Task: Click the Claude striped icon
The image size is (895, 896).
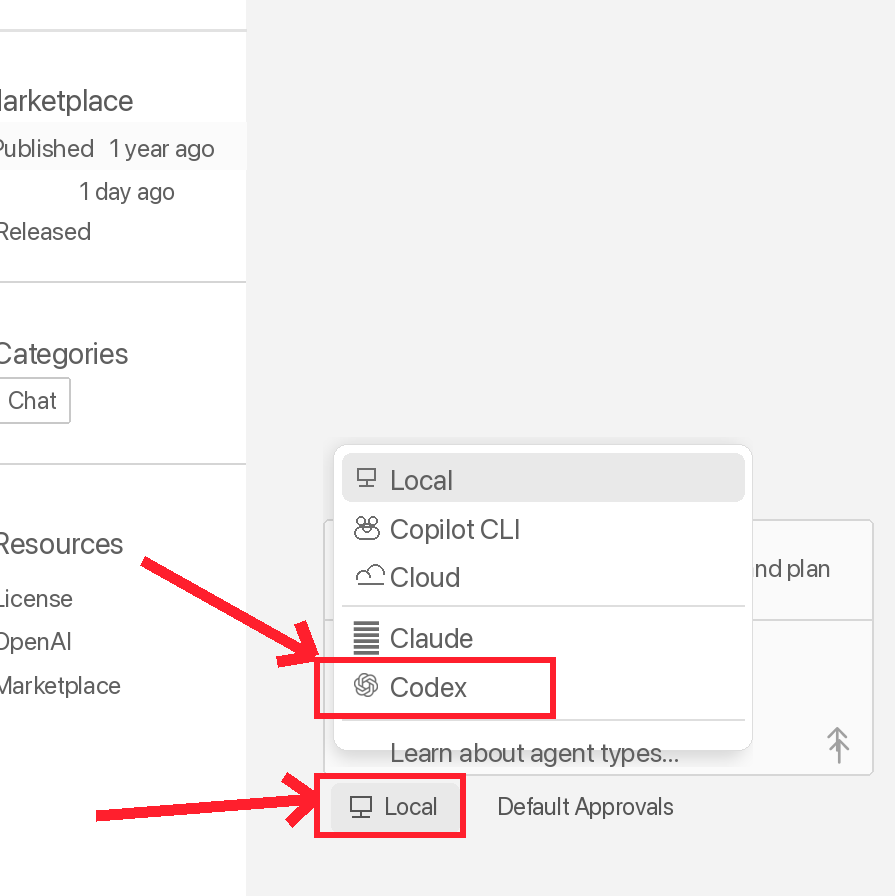Action: pyautogui.click(x=366, y=638)
